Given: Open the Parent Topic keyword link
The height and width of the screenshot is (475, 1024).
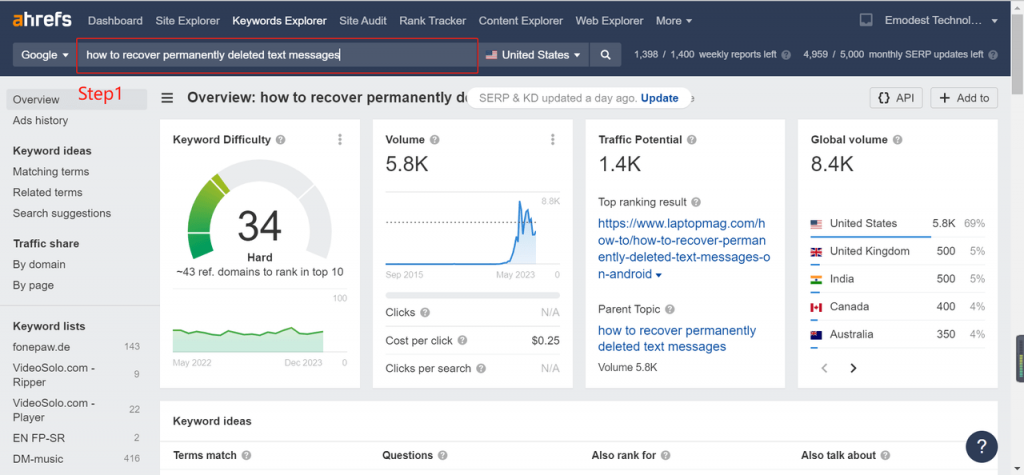Looking at the screenshot, I should coord(677,338).
